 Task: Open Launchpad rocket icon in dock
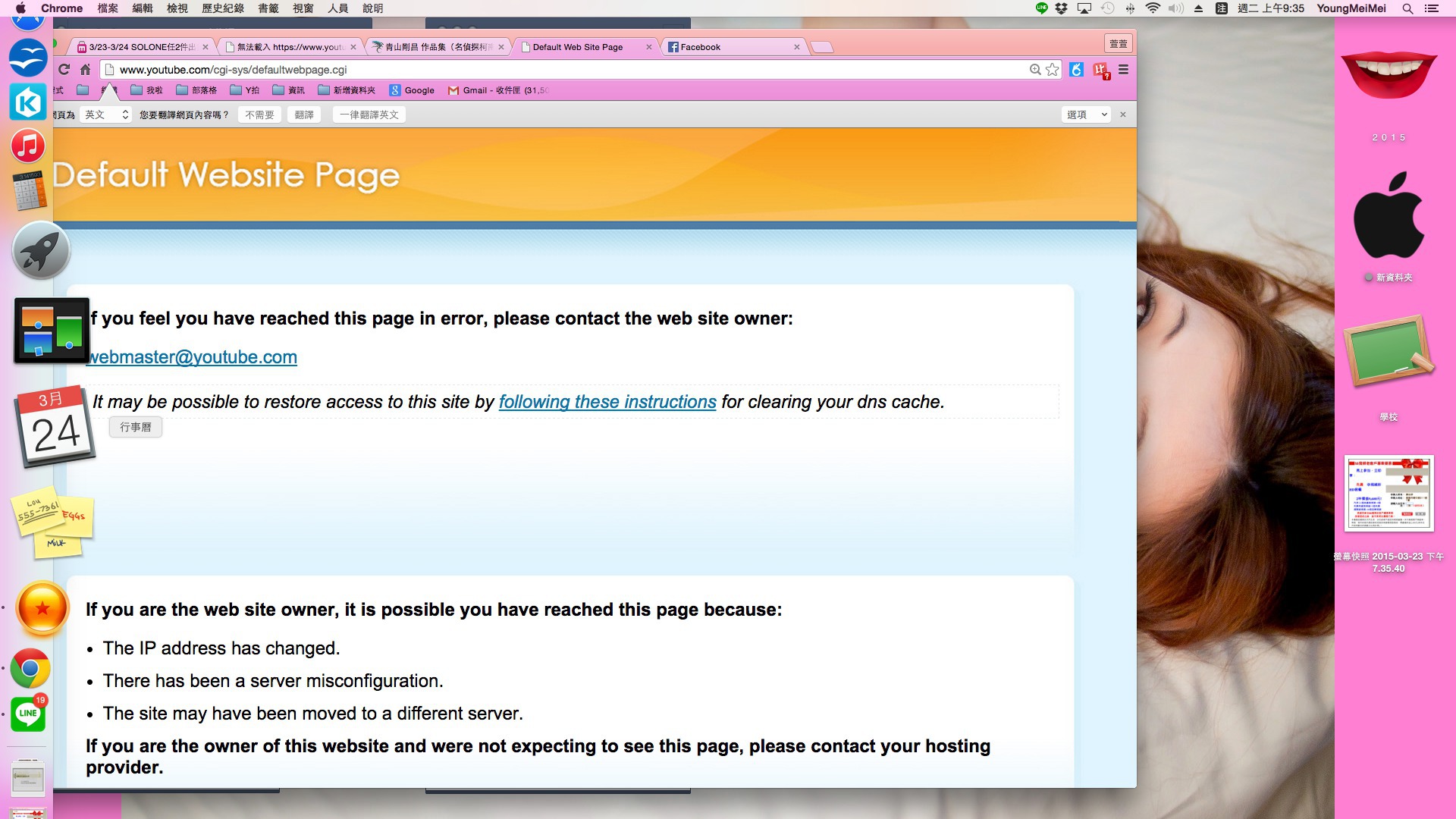pos(41,251)
